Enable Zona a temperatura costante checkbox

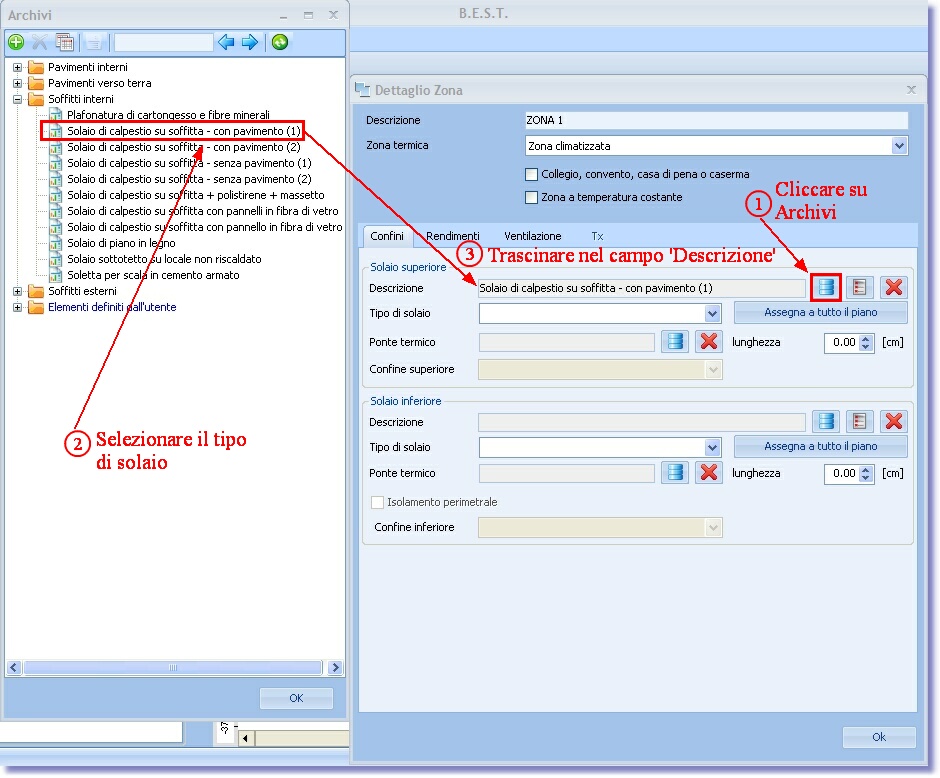pos(532,197)
